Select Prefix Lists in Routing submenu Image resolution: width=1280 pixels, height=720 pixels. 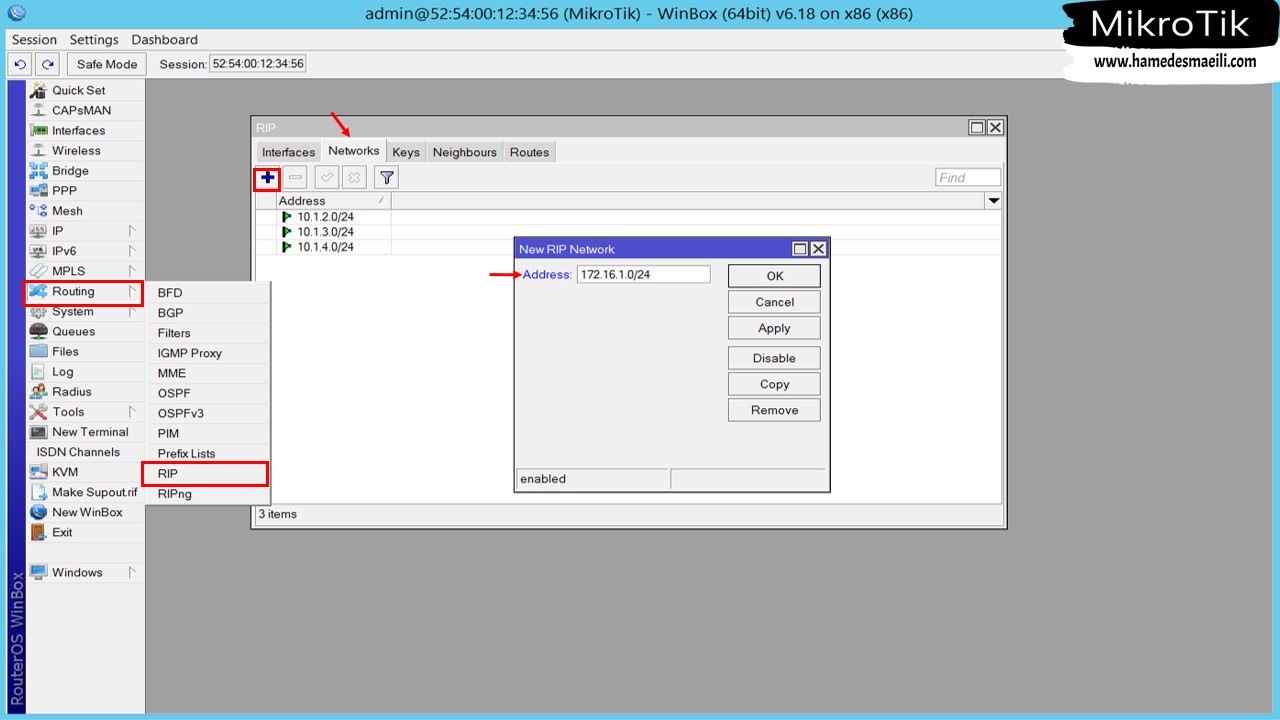[x=209, y=453]
